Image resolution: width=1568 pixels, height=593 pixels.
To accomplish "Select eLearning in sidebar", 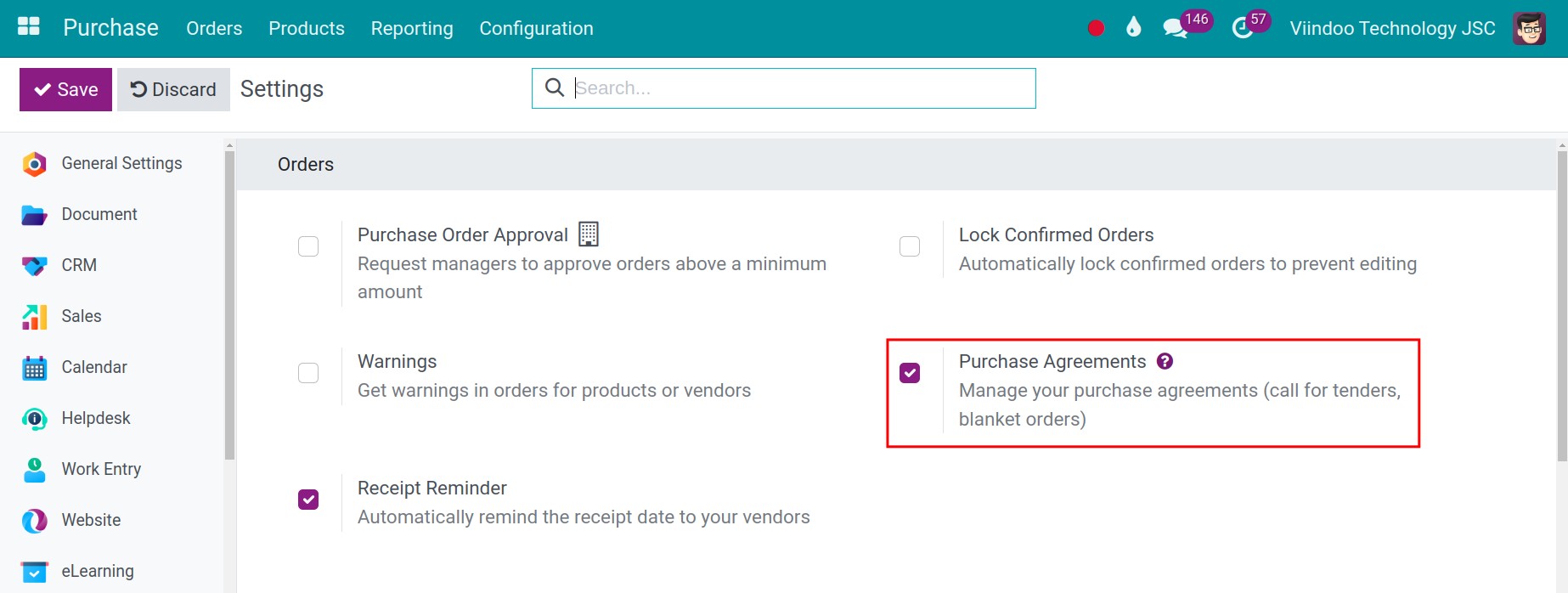I will click(98, 571).
